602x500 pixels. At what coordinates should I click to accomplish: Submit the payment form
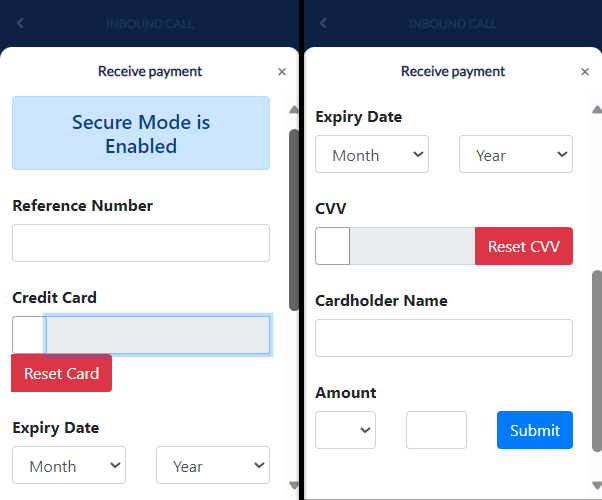coord(535,430)
